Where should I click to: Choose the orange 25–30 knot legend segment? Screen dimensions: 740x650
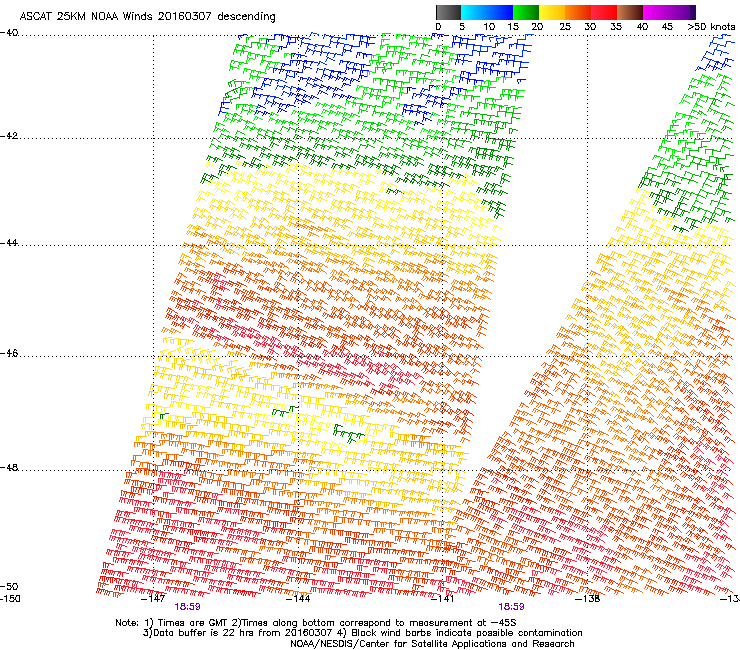pos(578,12)
